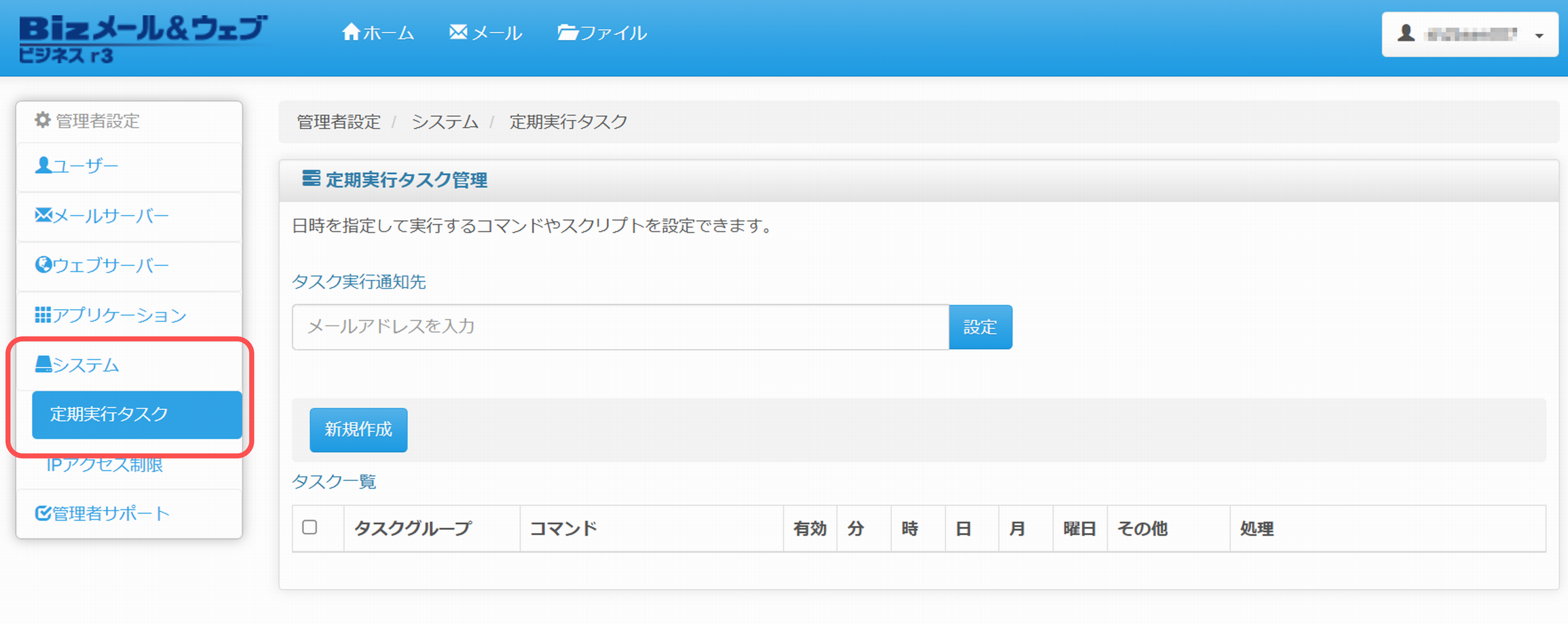Click the folder icon for ファイル
This screenshot has width=1568, height=624.
567,32
